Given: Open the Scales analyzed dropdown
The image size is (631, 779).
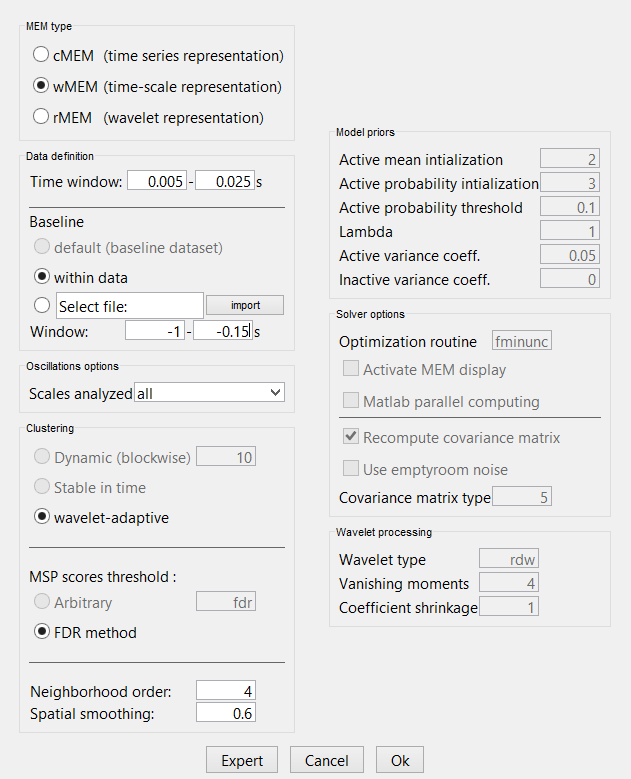Looking at the screenshot, I should [x=209, y=393].
